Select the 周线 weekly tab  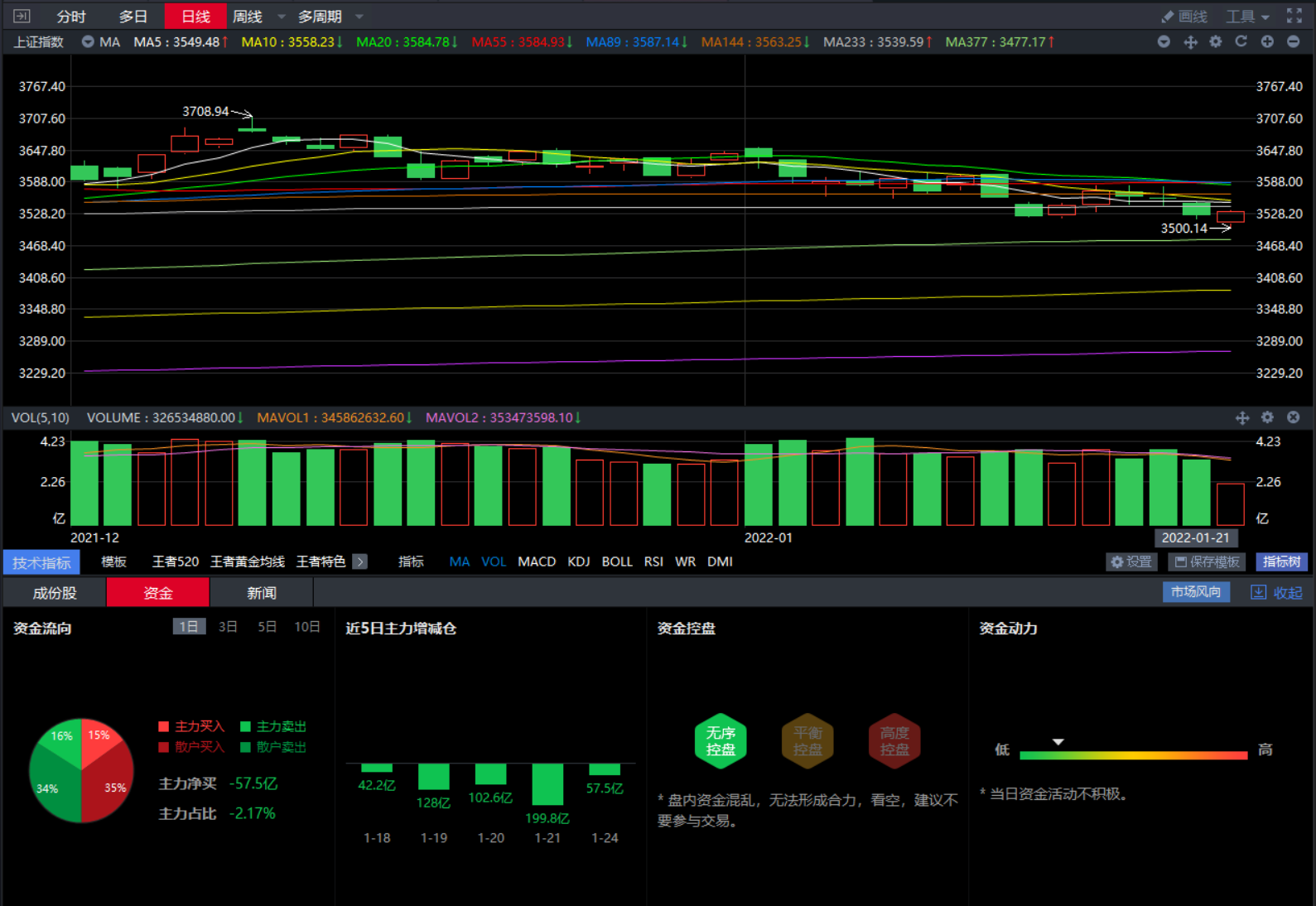point(247,17)
